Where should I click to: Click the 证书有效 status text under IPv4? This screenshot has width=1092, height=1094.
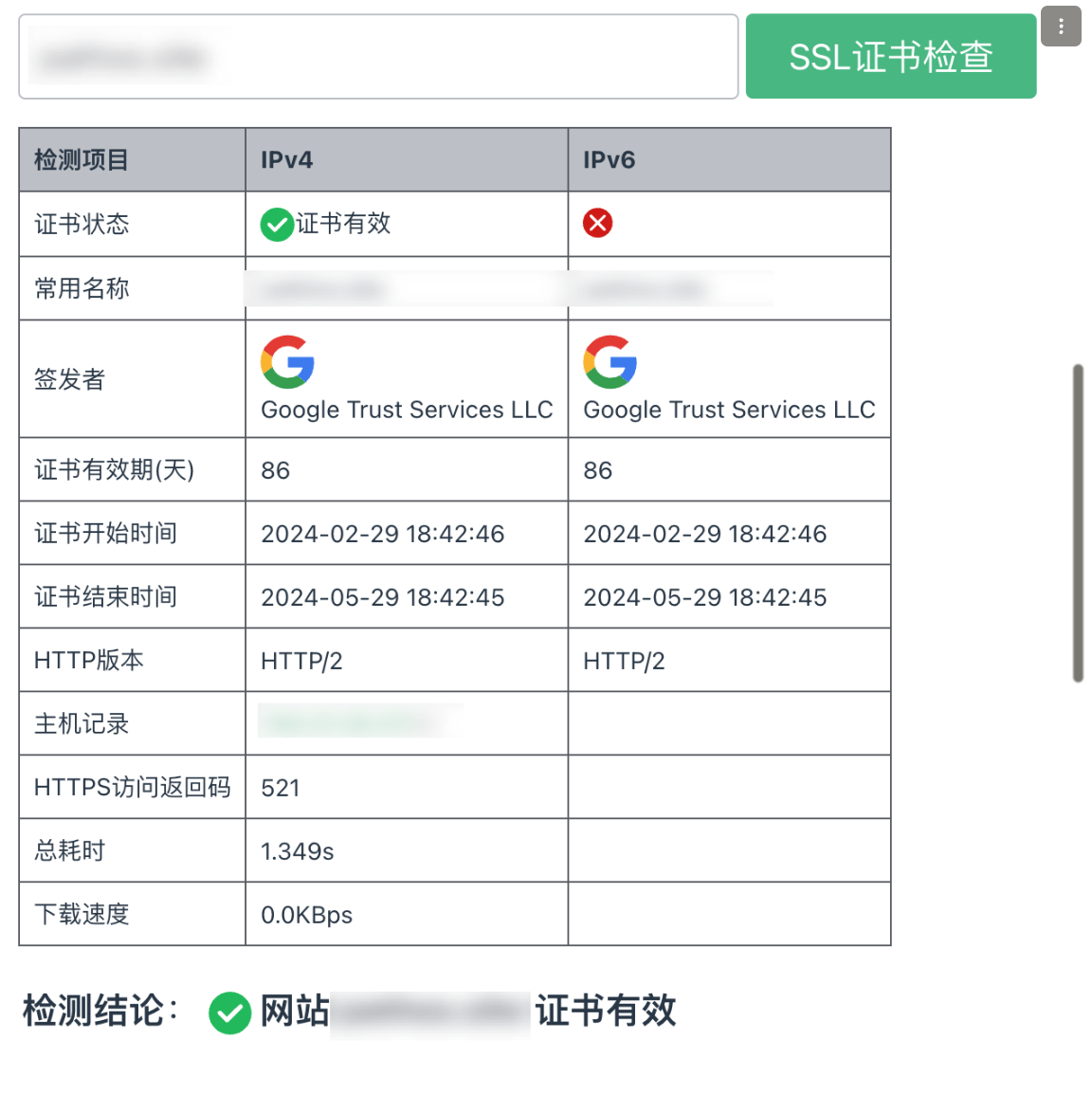(343, 224)
